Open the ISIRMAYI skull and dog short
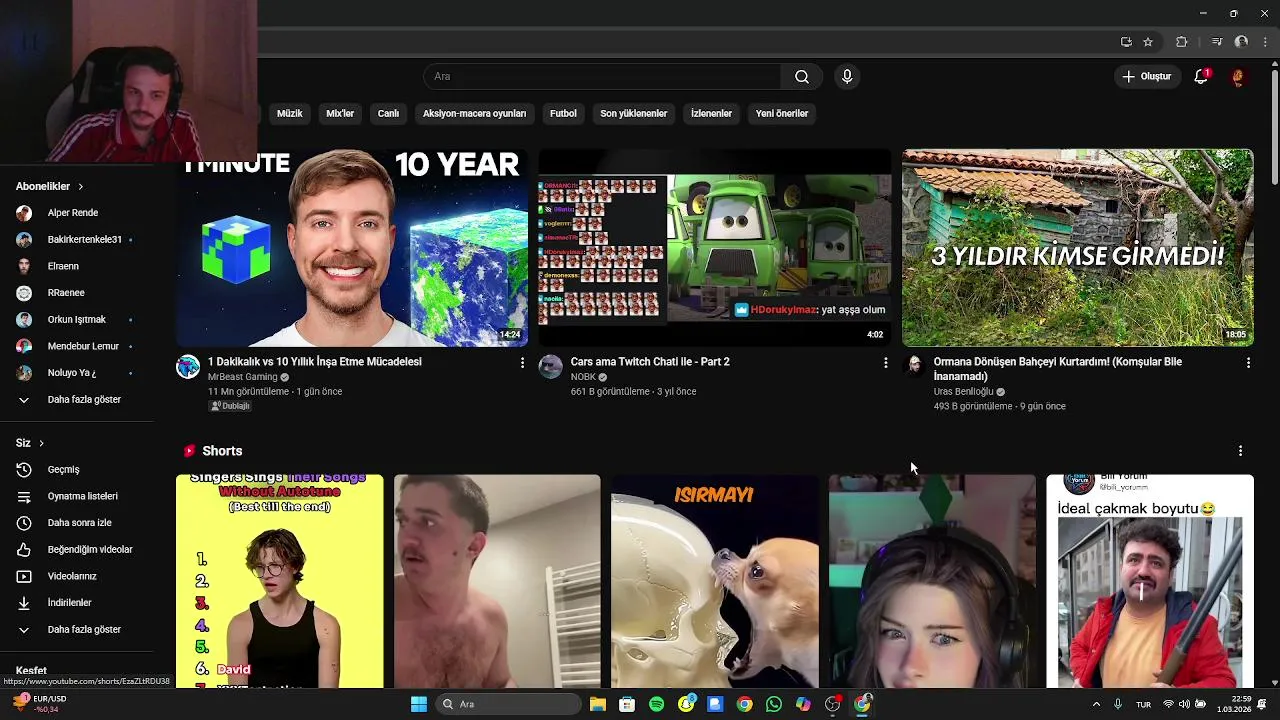Screen dimensions: 1280x720 click(x=715, y=581)
